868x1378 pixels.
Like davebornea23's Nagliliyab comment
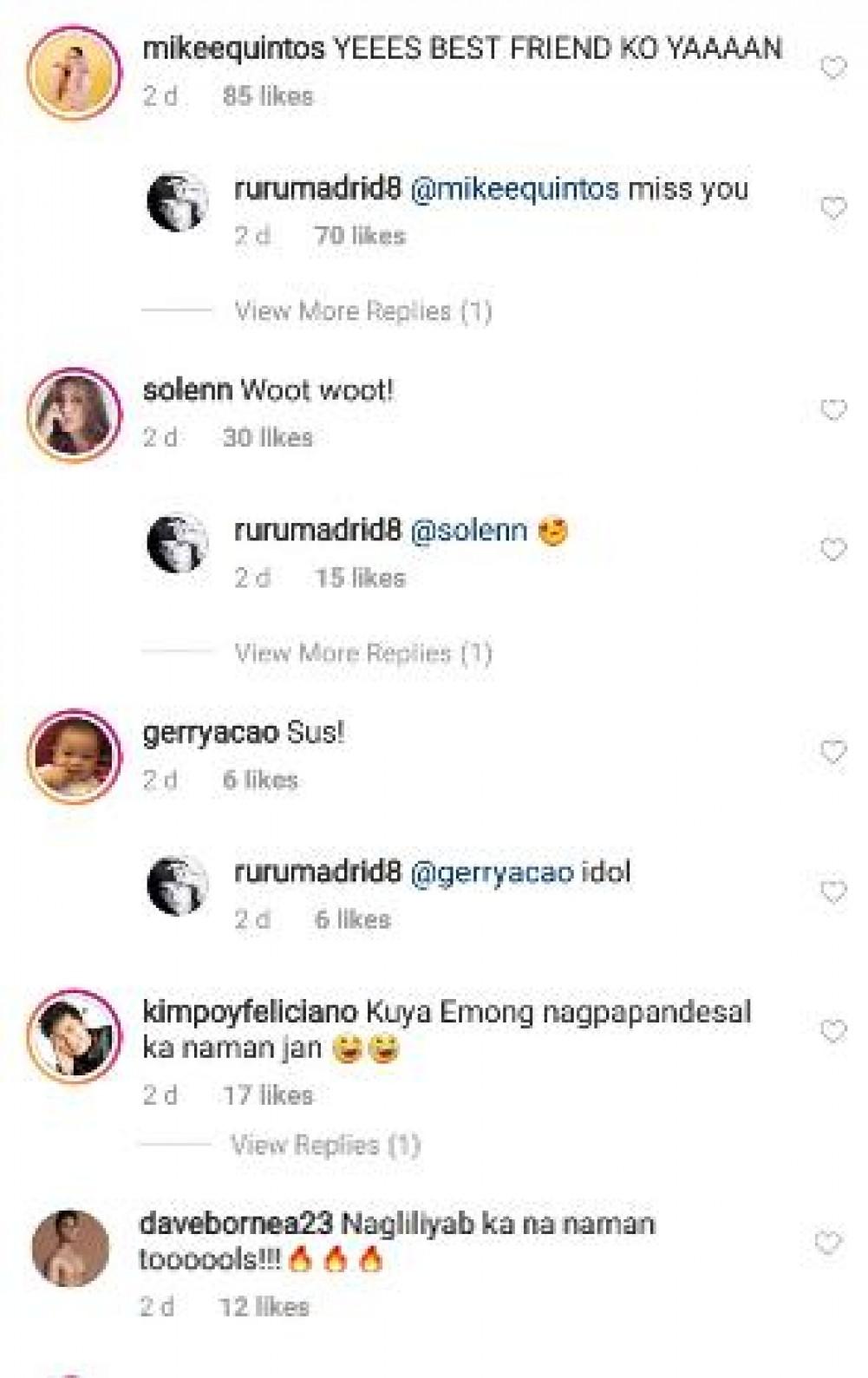[829, 1244]
